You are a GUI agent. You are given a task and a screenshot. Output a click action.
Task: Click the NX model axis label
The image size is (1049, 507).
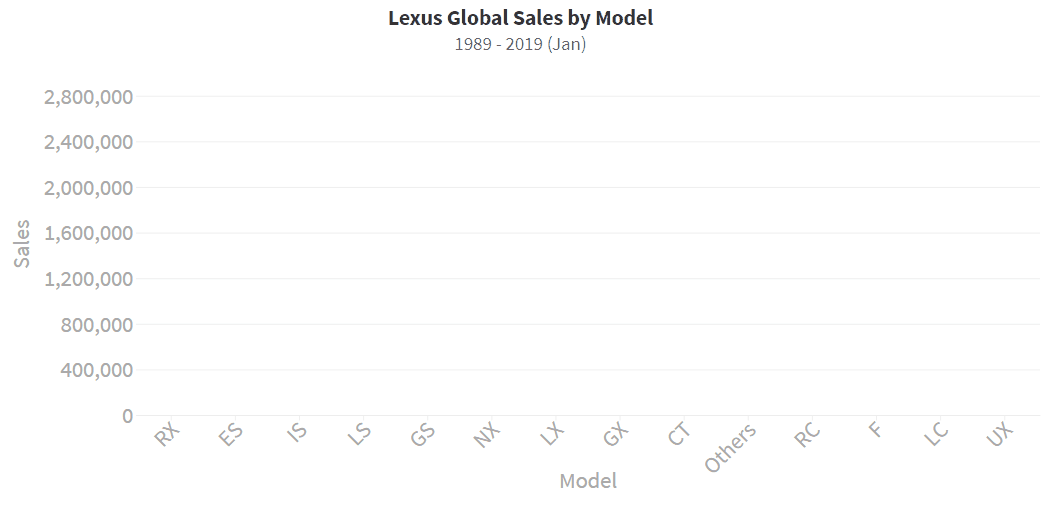[488, 435]
